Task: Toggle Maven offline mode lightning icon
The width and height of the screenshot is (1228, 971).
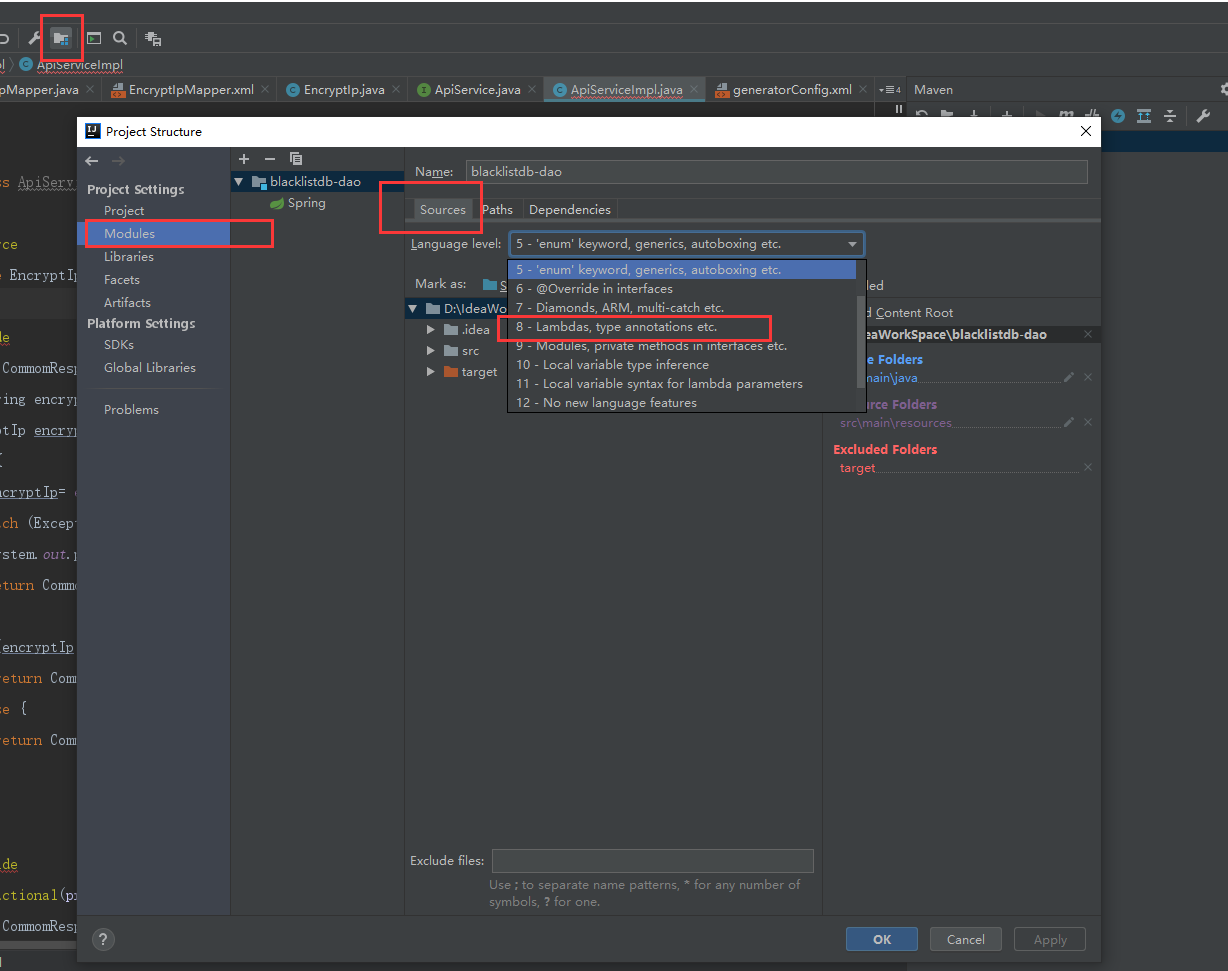Action: pyautogui.click(x=1117, y=116)
